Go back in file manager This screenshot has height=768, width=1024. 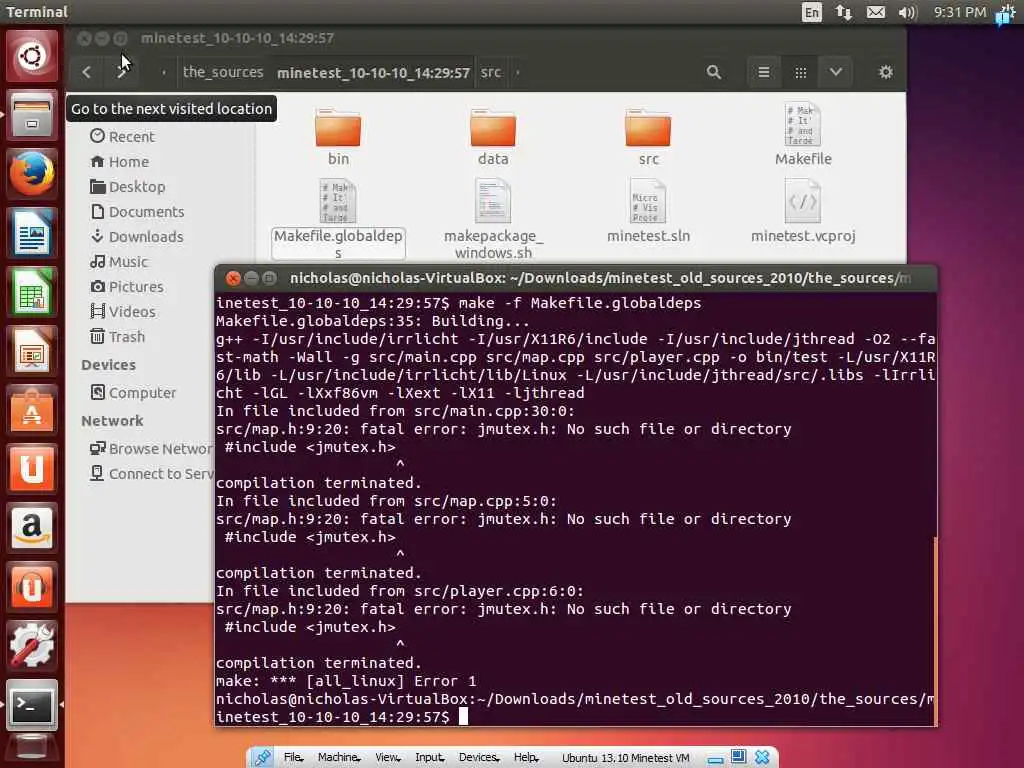(x=87, y=72)
